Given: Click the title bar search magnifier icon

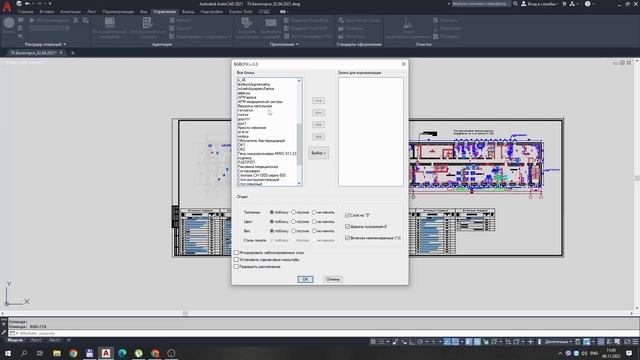Looking at the screenshot, I should pos(515,4).
